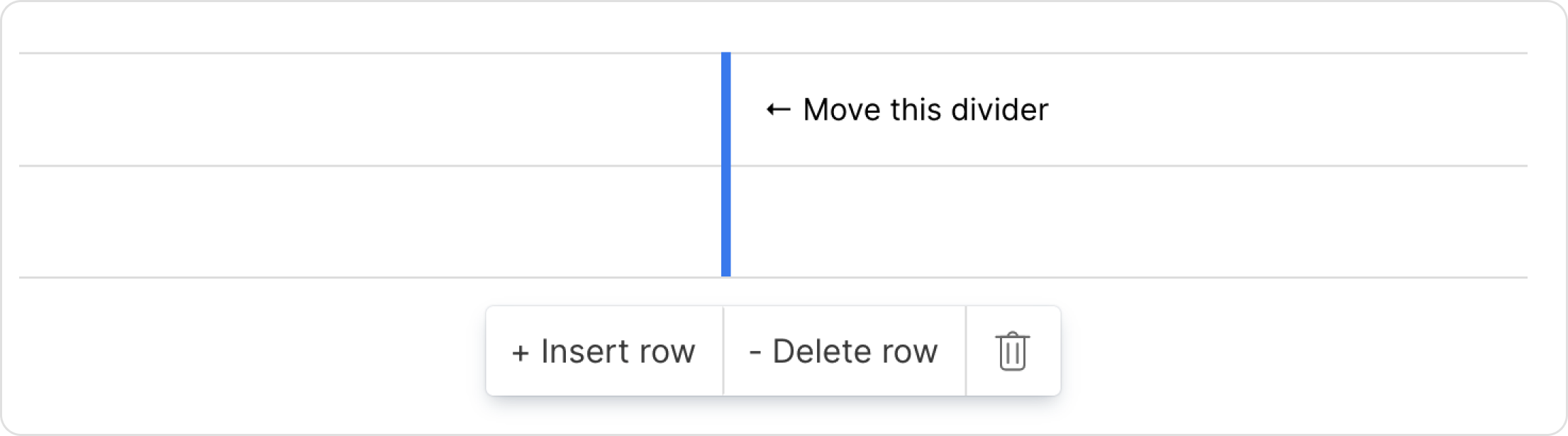1568x436 pixels.
Task: Click the blue divider in the first row
Action: pos(725,109)
